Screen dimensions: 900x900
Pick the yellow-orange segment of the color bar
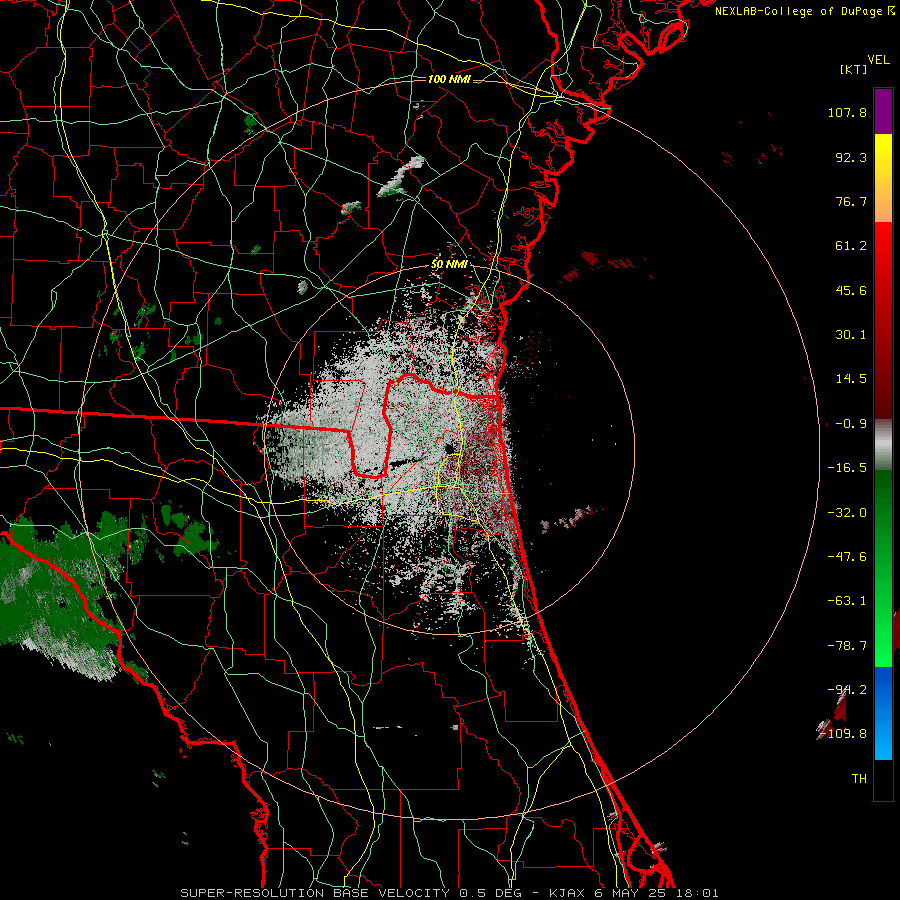tap(883, 178)
